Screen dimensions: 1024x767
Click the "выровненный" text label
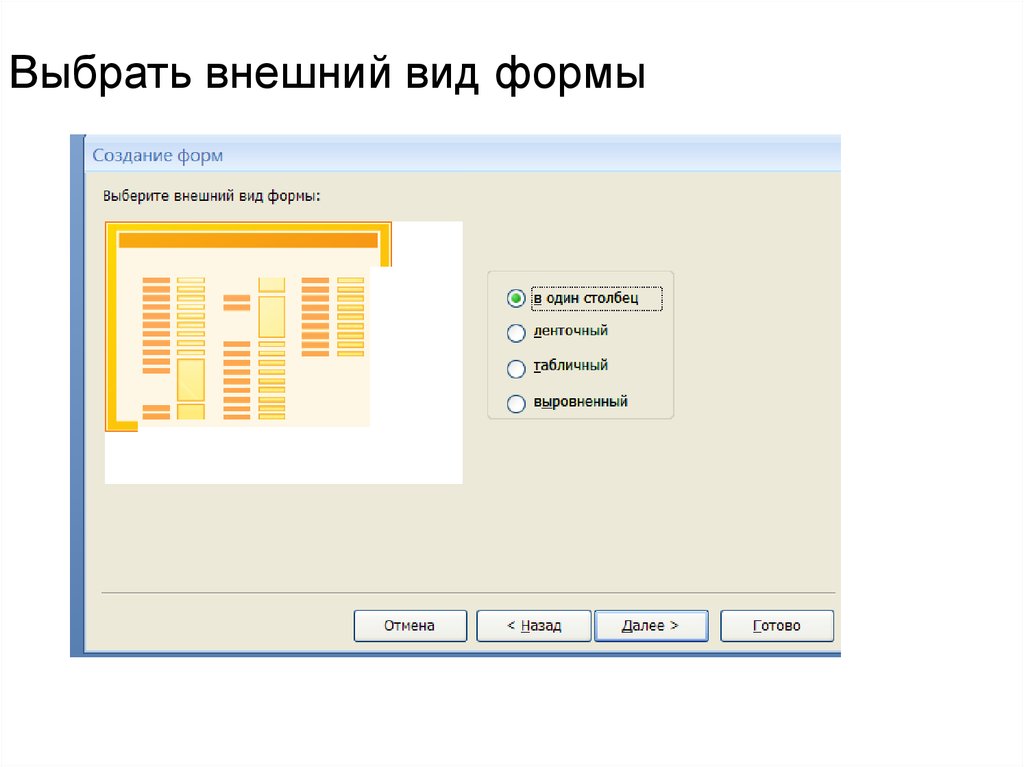[x=580, y=402]
